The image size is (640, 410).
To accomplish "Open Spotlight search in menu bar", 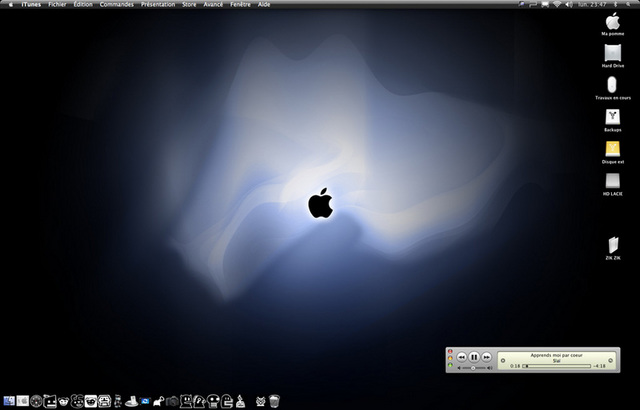I will [x=628, y=4].
